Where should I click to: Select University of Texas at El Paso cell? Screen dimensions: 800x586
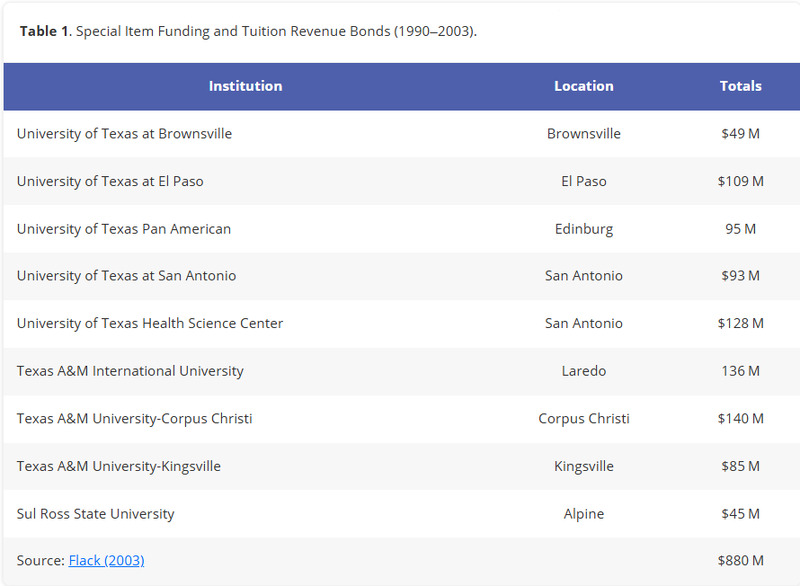coord(110,182)
